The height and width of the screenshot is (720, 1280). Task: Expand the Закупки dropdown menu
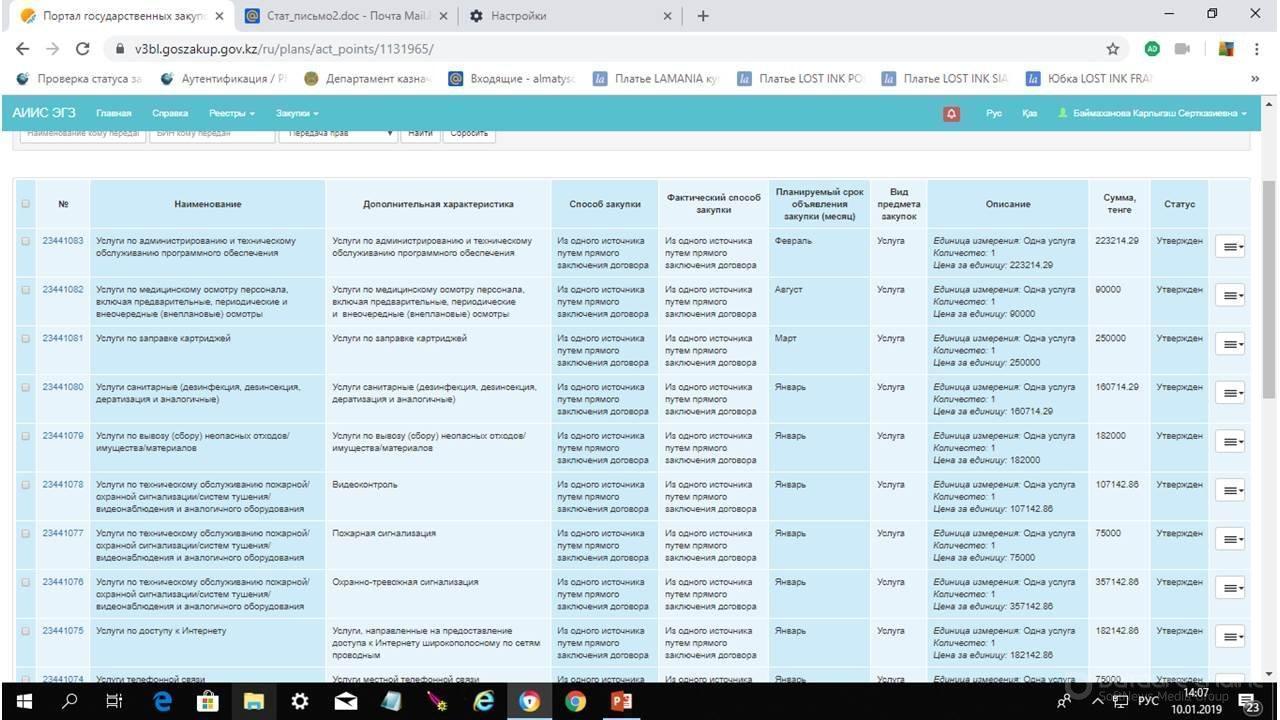pos(297,114)
